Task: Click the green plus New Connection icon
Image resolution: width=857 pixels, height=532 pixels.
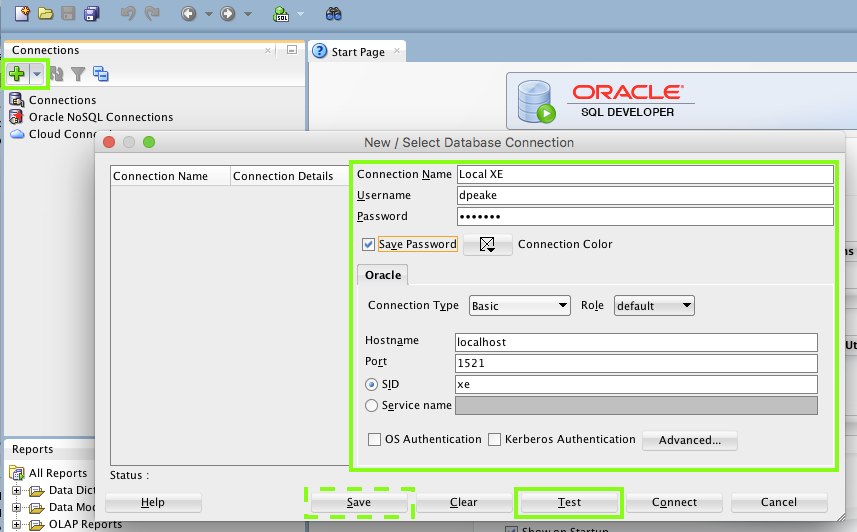Action: [x=17, y=73]
